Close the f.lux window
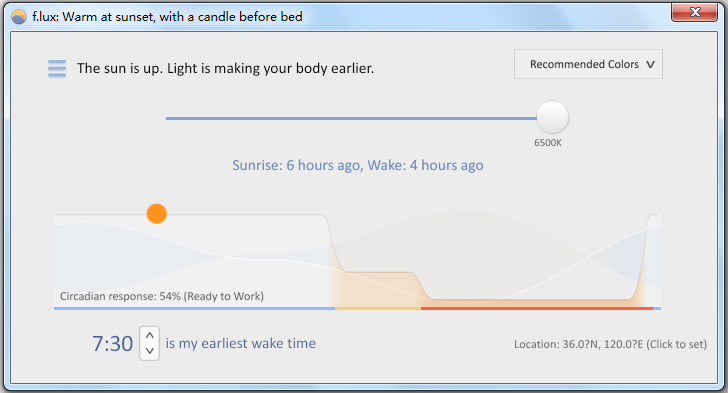Viewport: 728px width, 393px height. (x=694, y=12)
